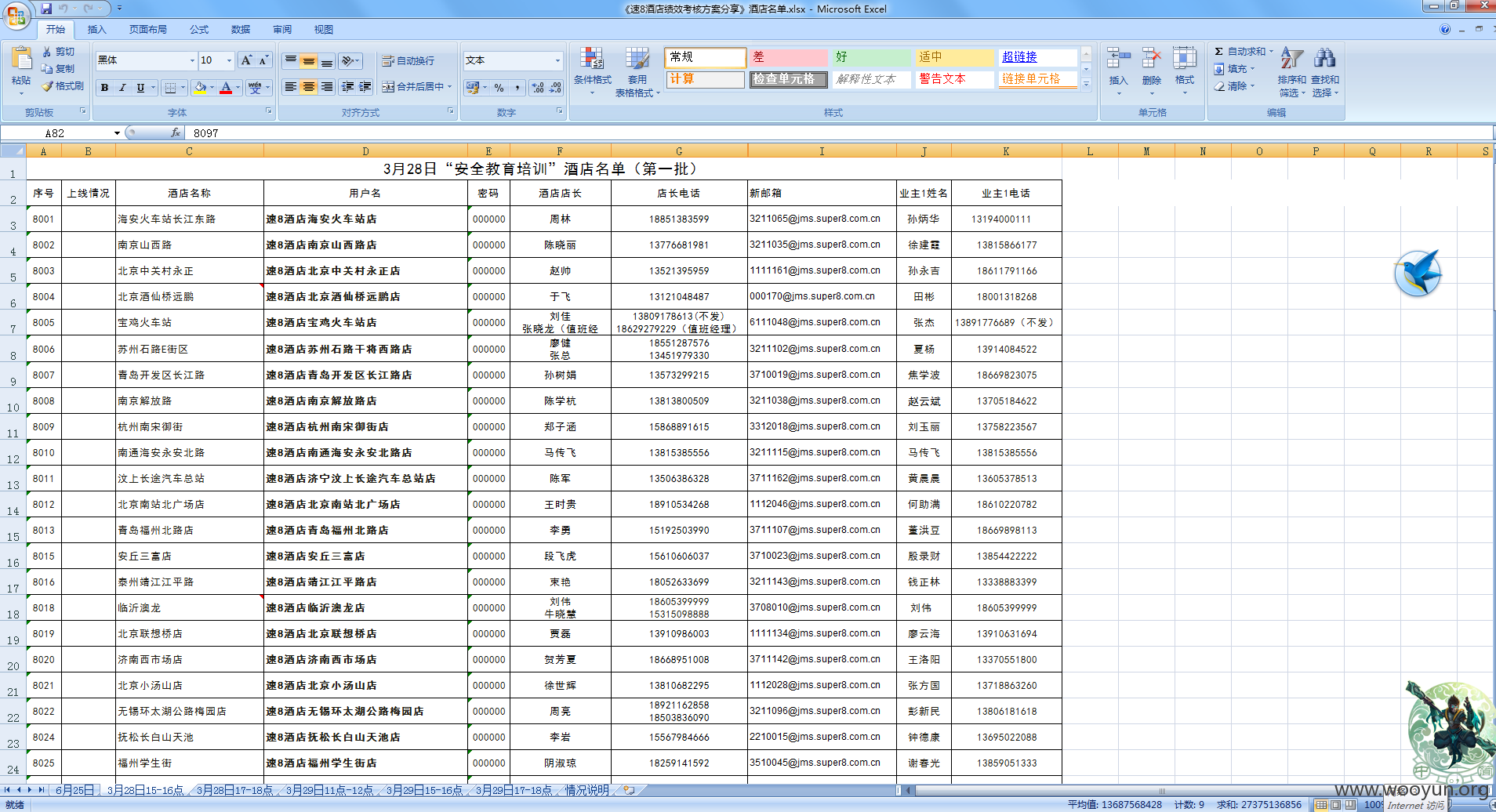The height and width of the screenshot is (812, 1496).
Task: Open the Font dialog launcher (字体)
Action: click(x=269, y=111)
